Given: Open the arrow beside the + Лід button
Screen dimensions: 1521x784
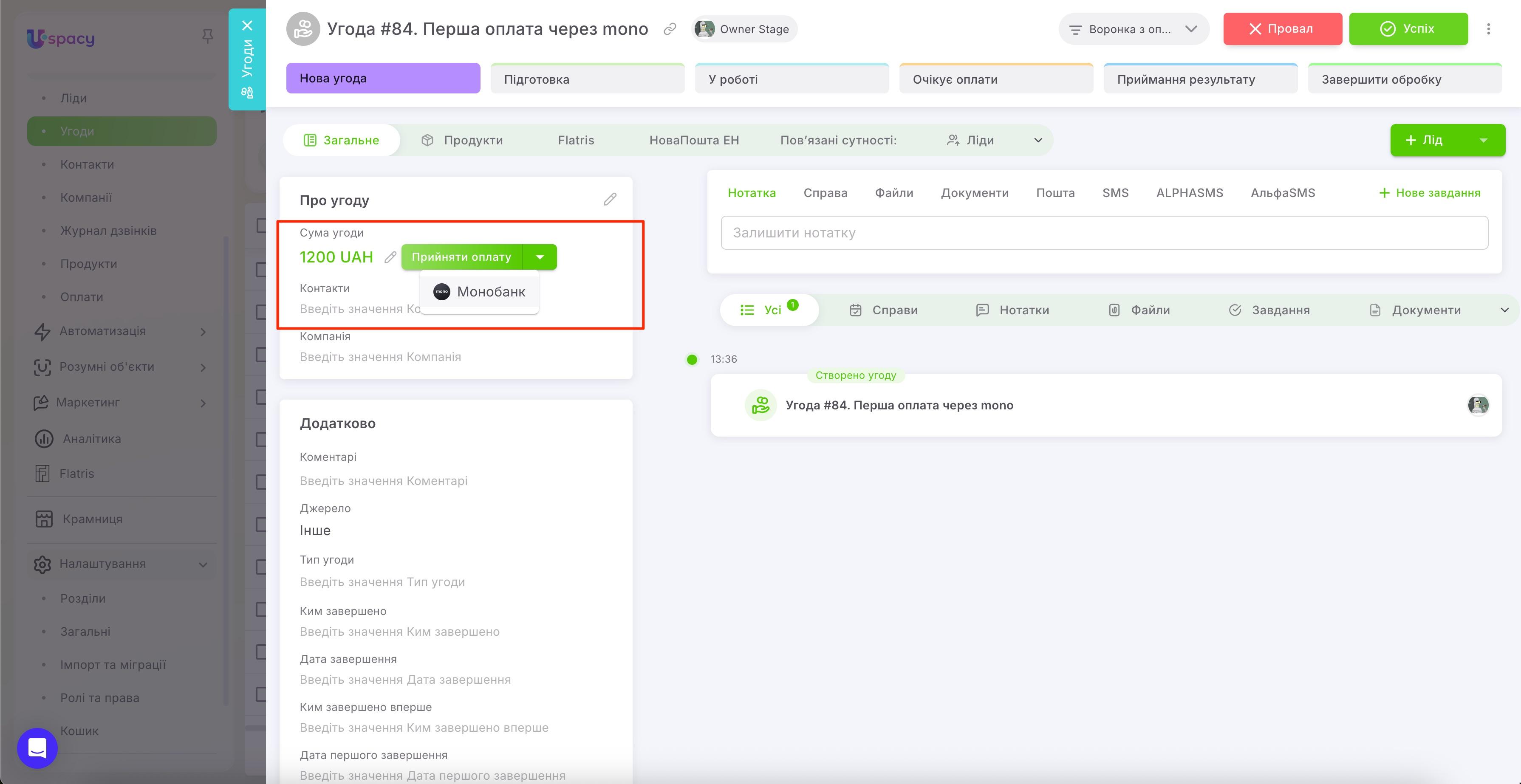Looking at the screenshot, I should click(x=1483, y=140).
